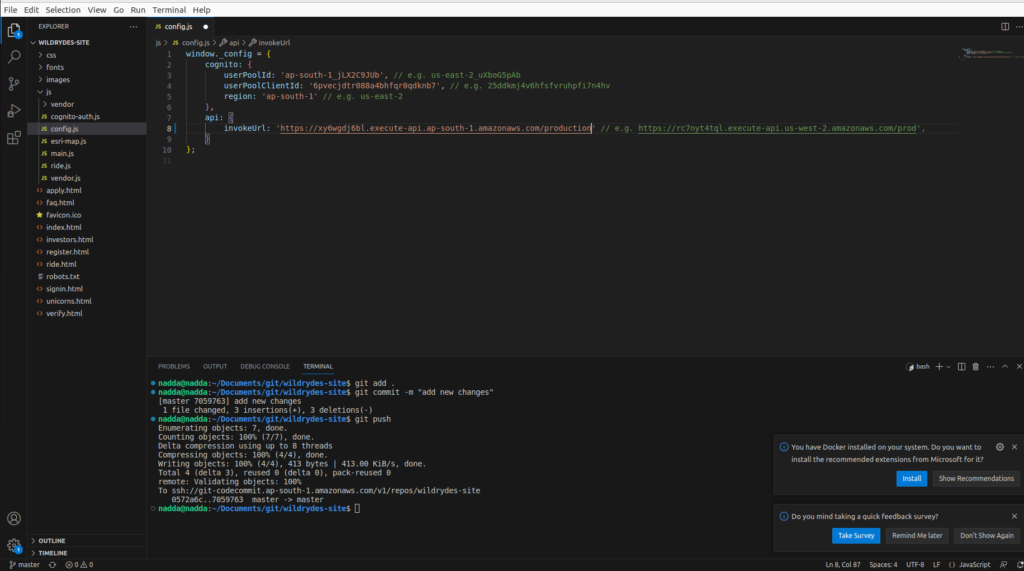Open the Run menu
1024x571 pixels.
(138, 10)
